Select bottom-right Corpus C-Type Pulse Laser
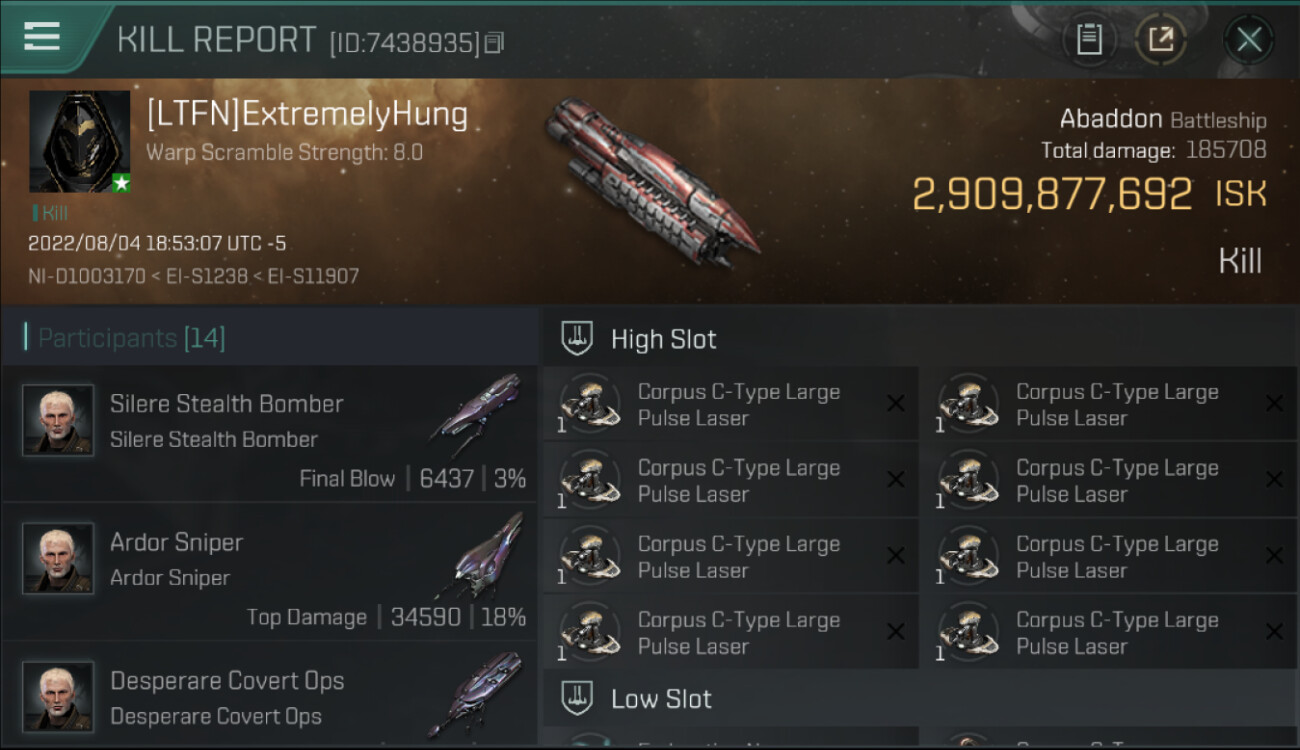The image size is (1300, 750). [x=1110, y=632]
